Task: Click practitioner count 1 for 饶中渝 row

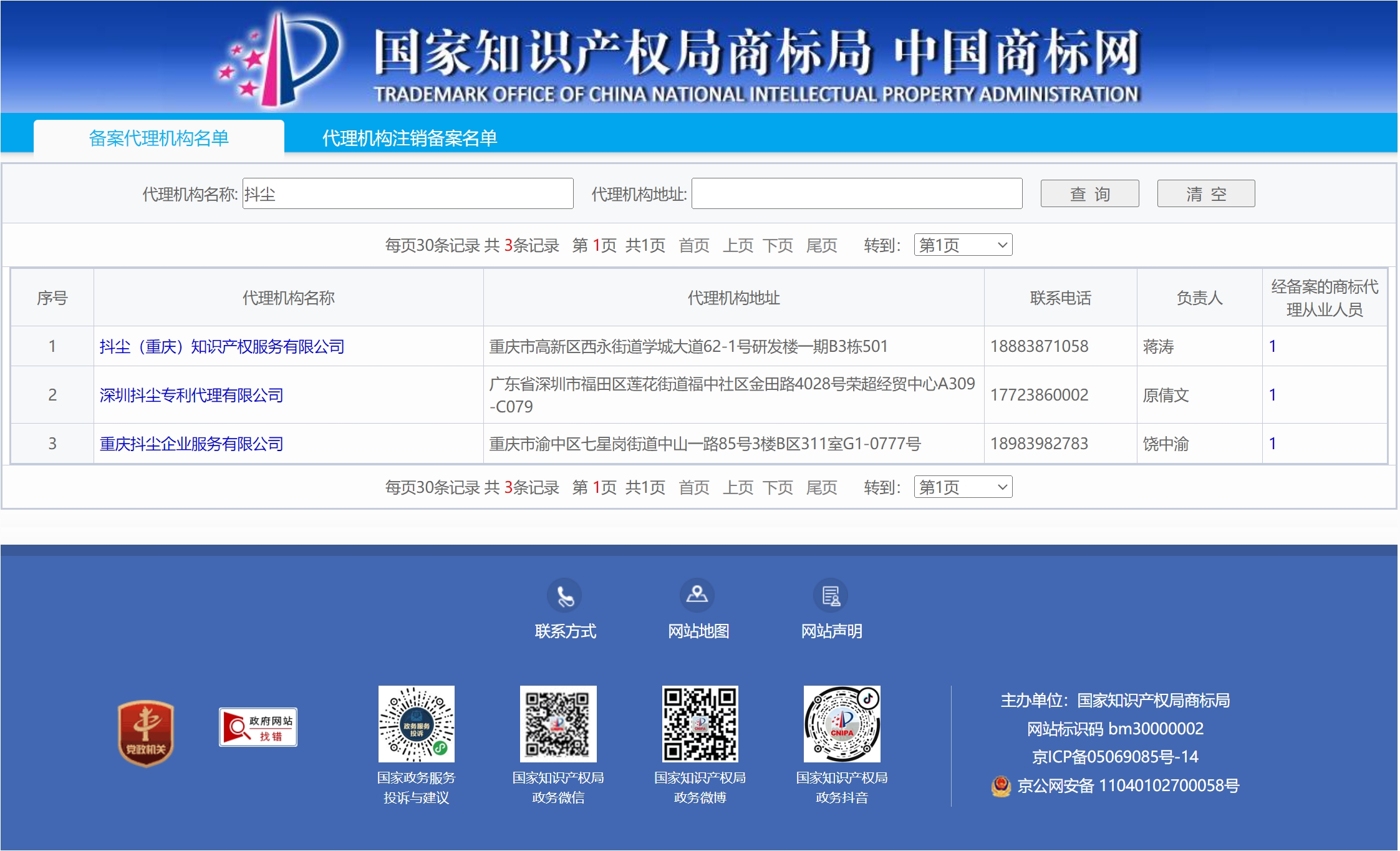Action: pyautogui.click(x=1272, y=444)
